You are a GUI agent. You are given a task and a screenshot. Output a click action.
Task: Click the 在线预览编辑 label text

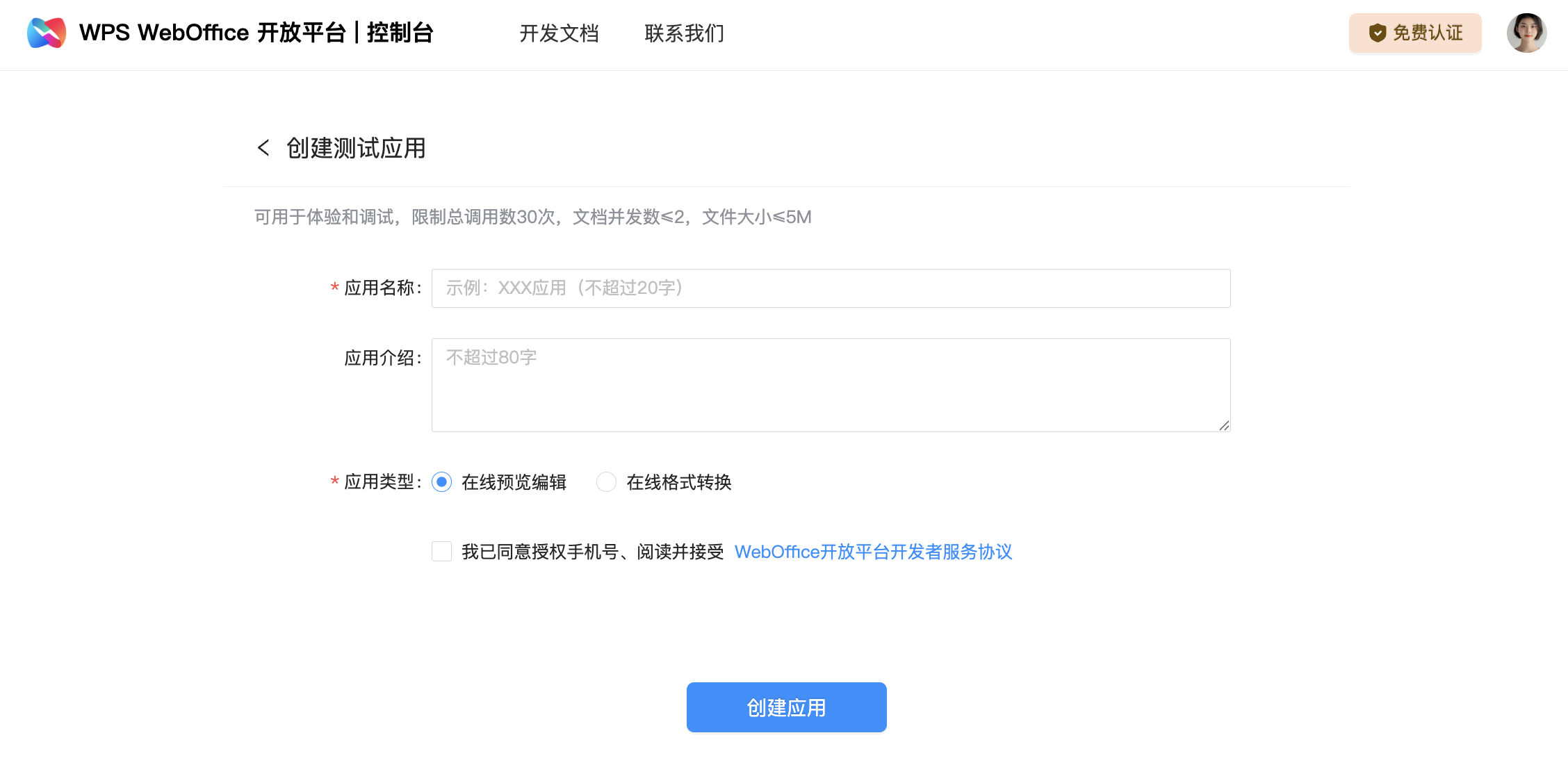513,481
